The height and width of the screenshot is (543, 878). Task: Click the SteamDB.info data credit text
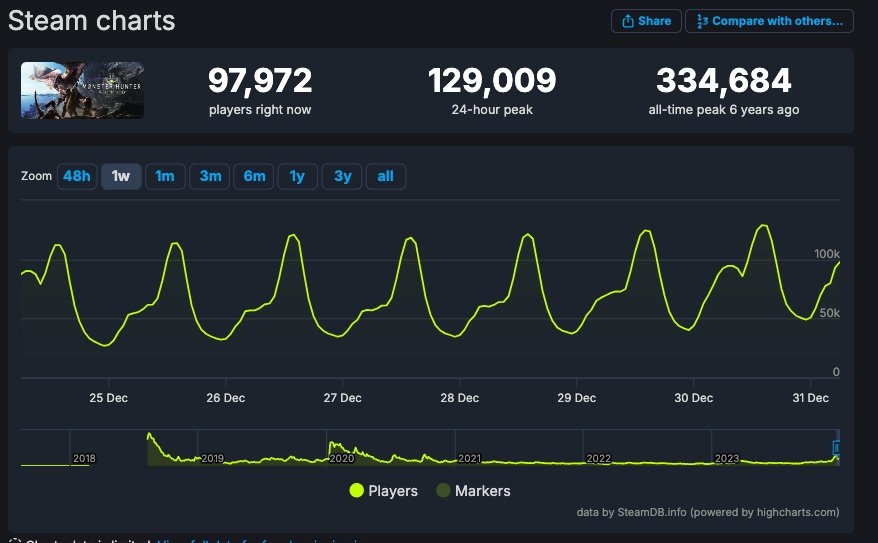[x=708, y=512]
